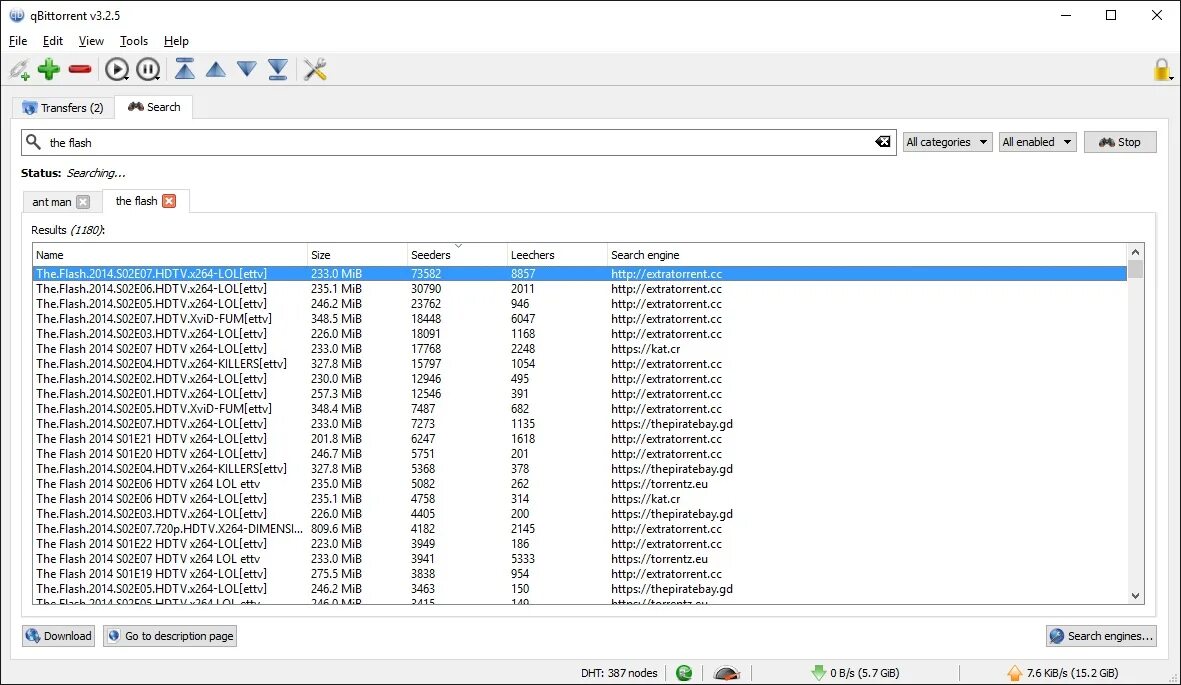Open the Edit menu
Viewport: 1181px width, 685px height.
click(x=53, y=41)
